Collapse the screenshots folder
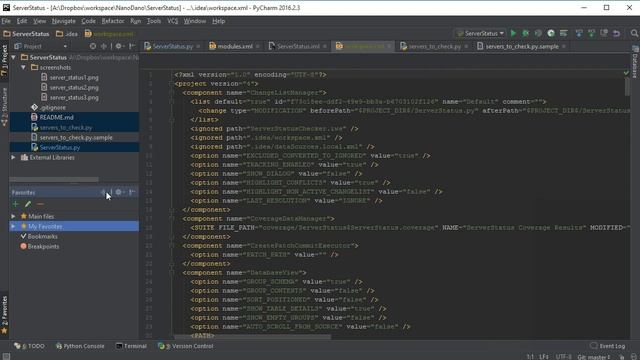 tap(24, 67)
